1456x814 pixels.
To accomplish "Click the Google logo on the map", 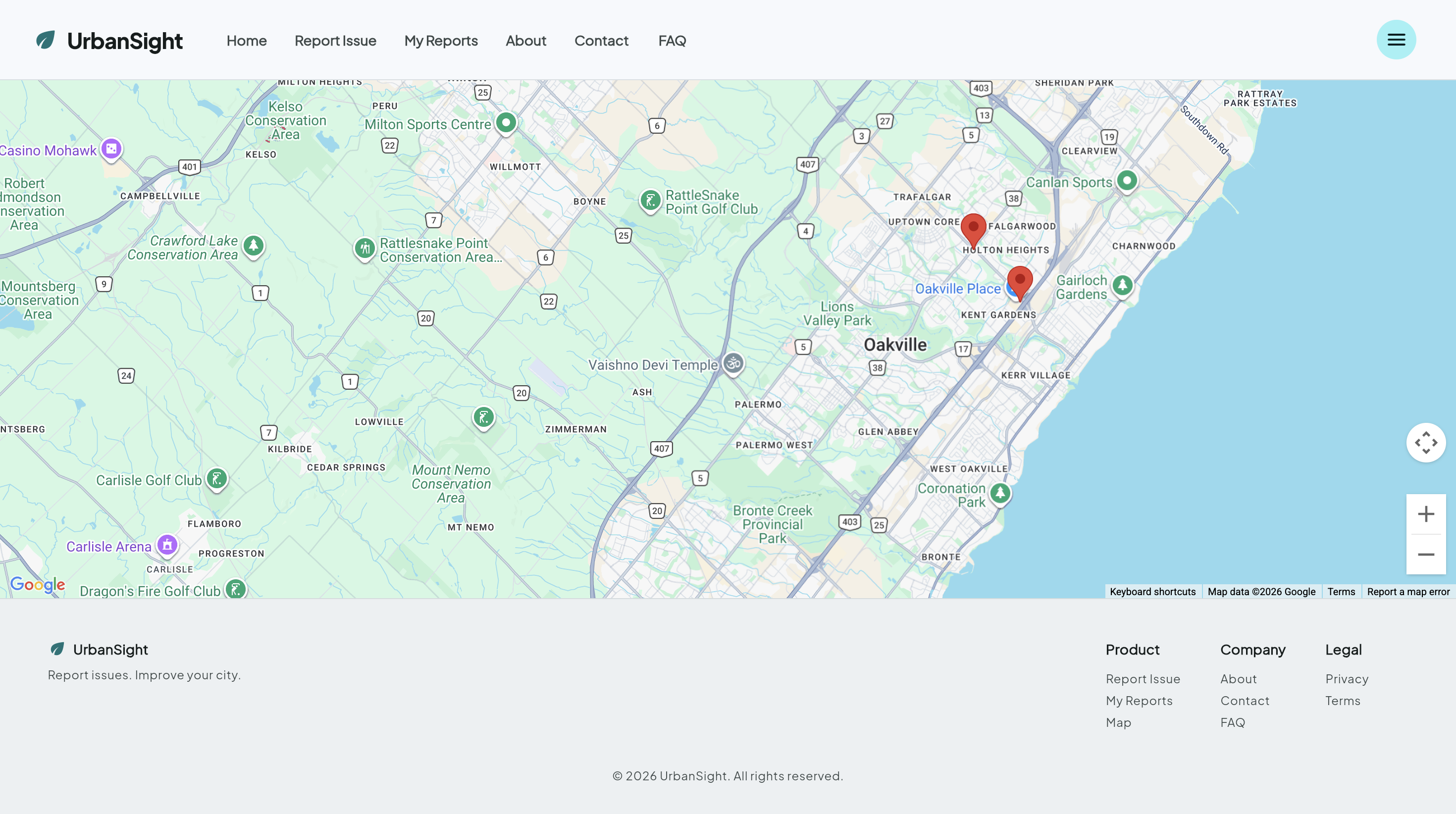I will pos(37,584).
